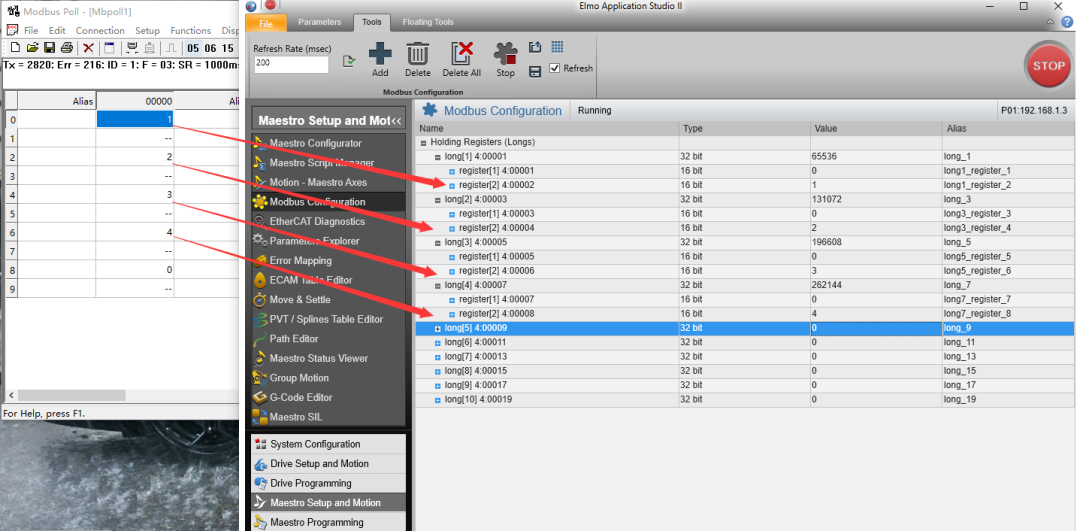Expand the long[8] 4:00015 tree node
The width and height of the screenshot is (1080, 531).
coord(437,371)
